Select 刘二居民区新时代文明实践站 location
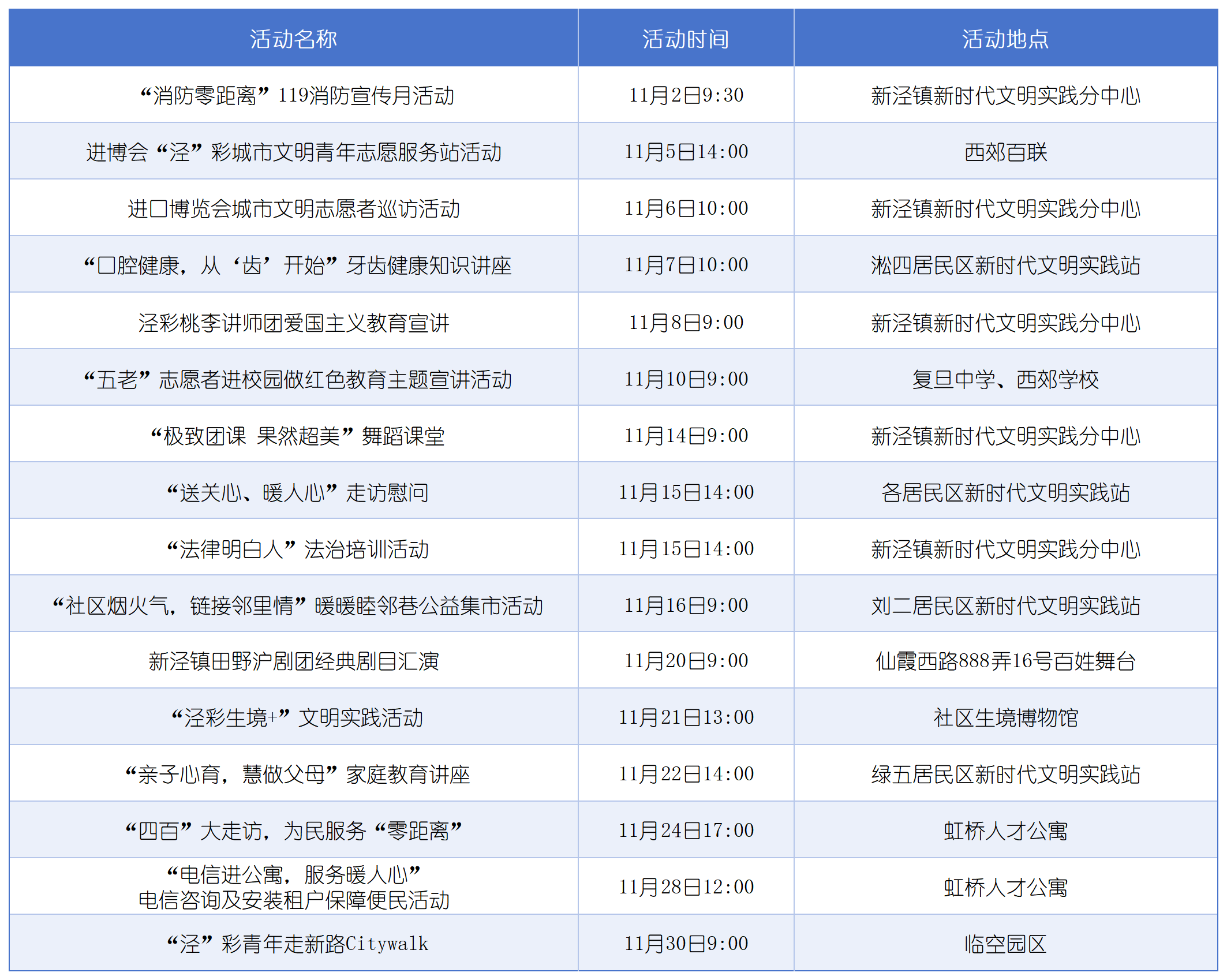The width and height of the screenshot is (1227, 980). point(1009,604)
